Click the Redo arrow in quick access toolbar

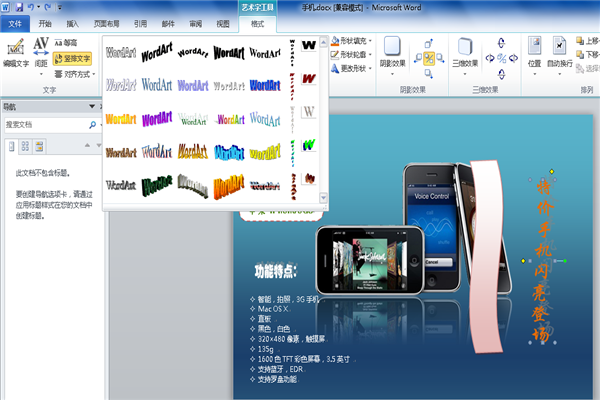(x=48, y=7)
